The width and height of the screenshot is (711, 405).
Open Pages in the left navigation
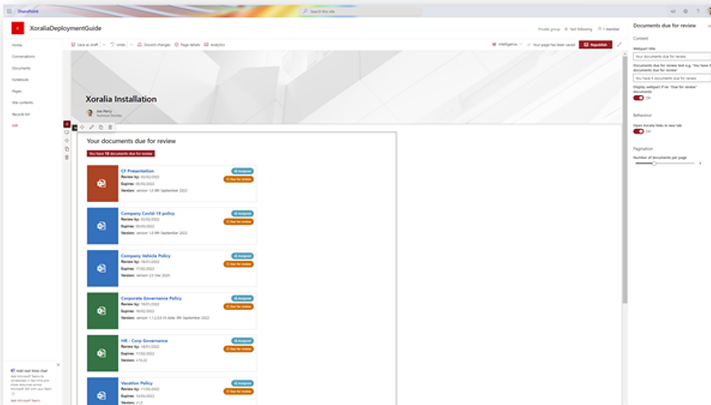[x=16, y=91]
